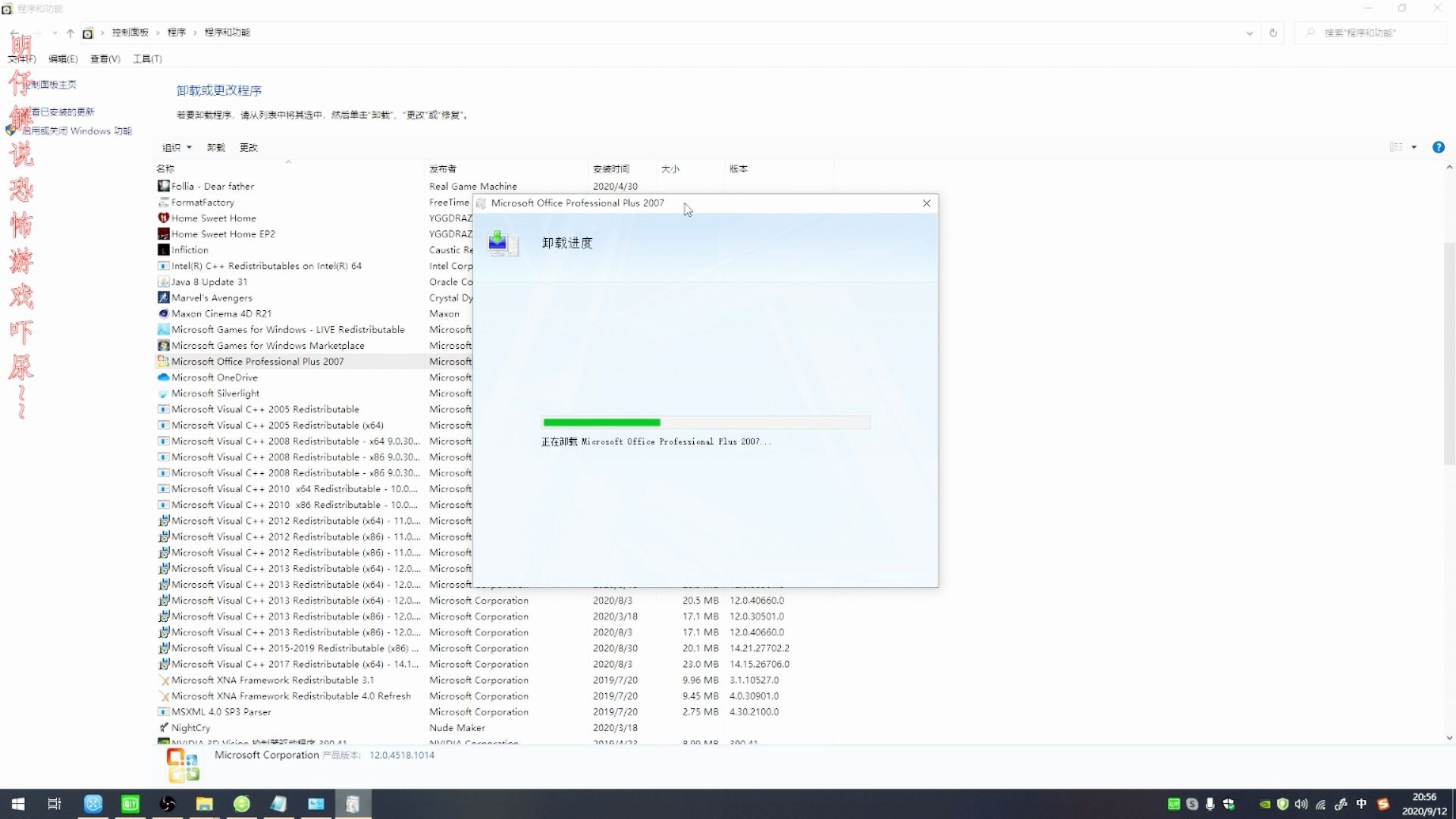Open 启用或关闭 Windows 功能 link

point(76,130)
